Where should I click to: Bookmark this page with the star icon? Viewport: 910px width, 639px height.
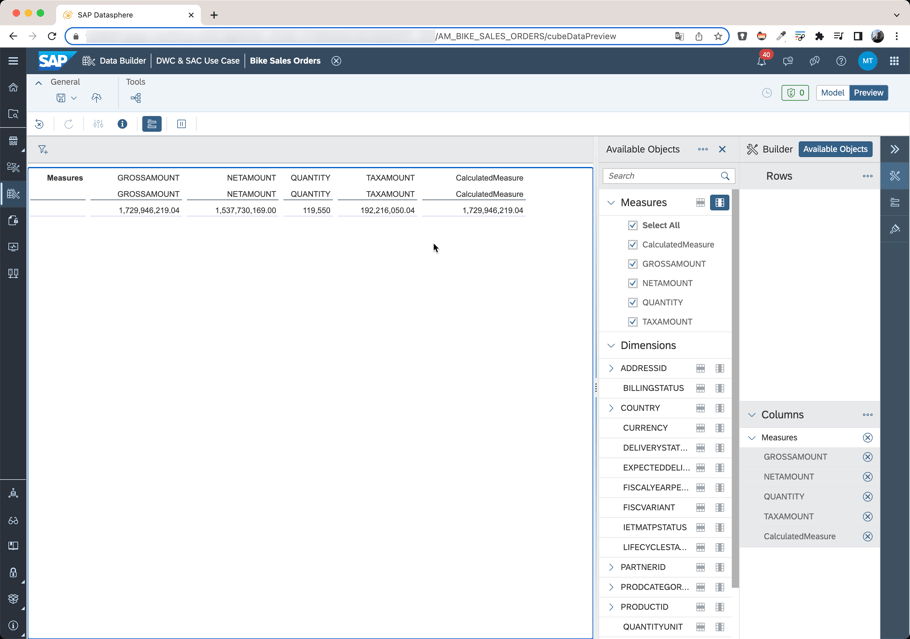coord(718,36)
